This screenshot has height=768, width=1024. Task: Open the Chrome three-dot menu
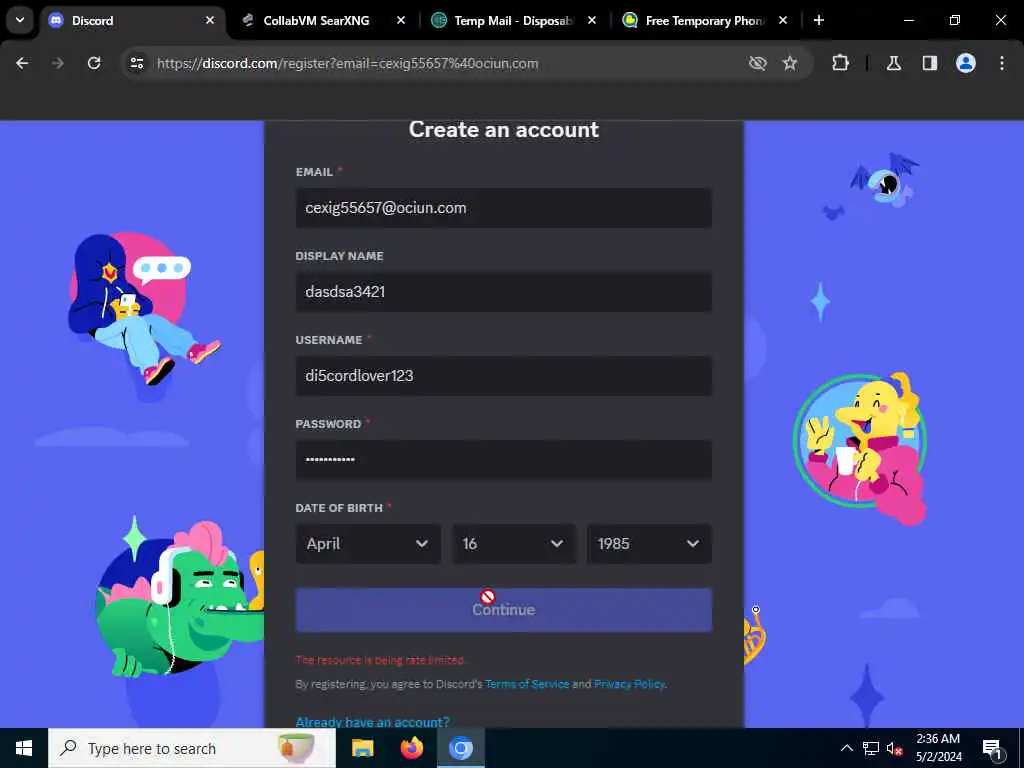[x=1002, y=63]
